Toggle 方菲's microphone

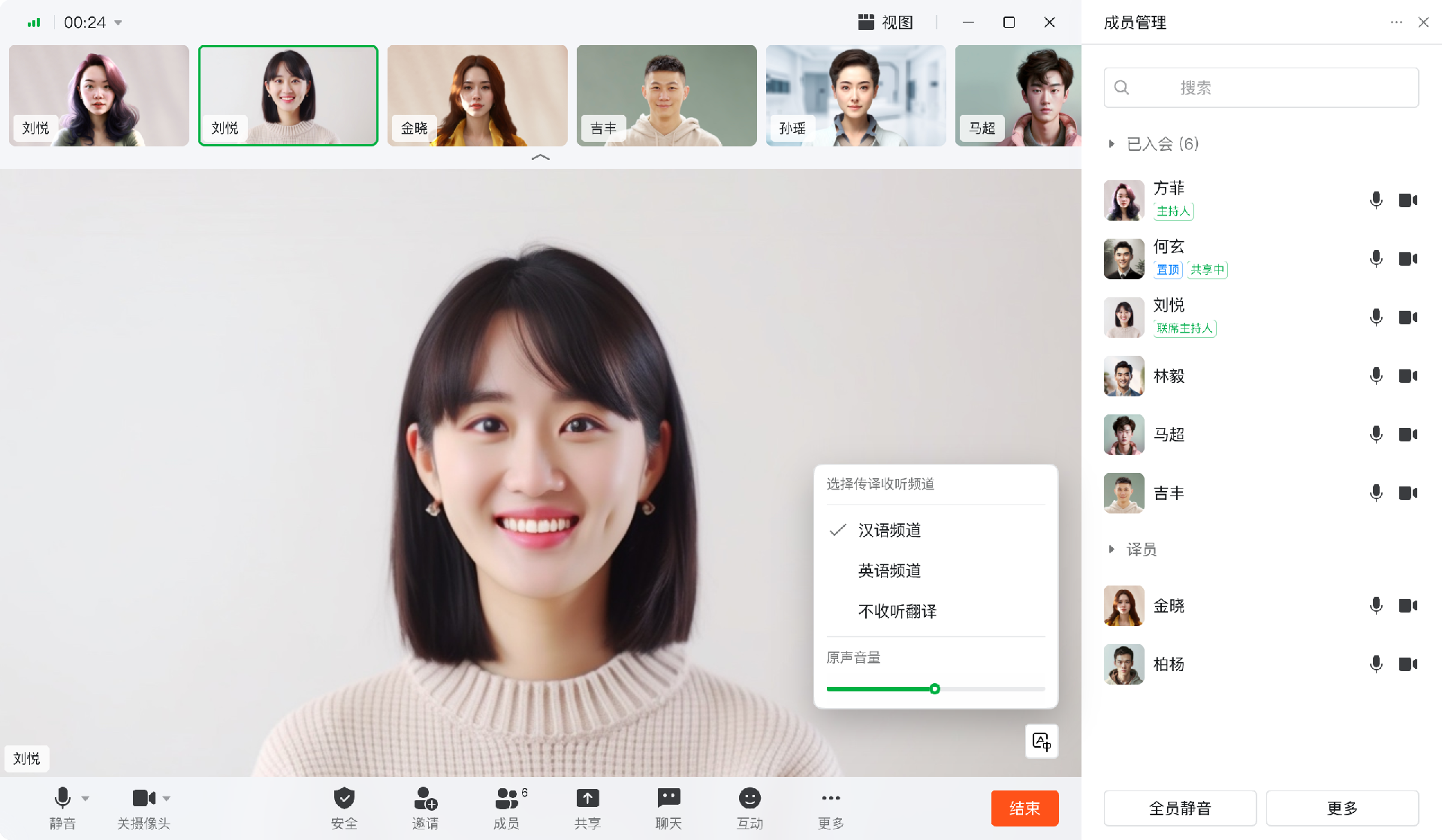tap(1376, 200)
